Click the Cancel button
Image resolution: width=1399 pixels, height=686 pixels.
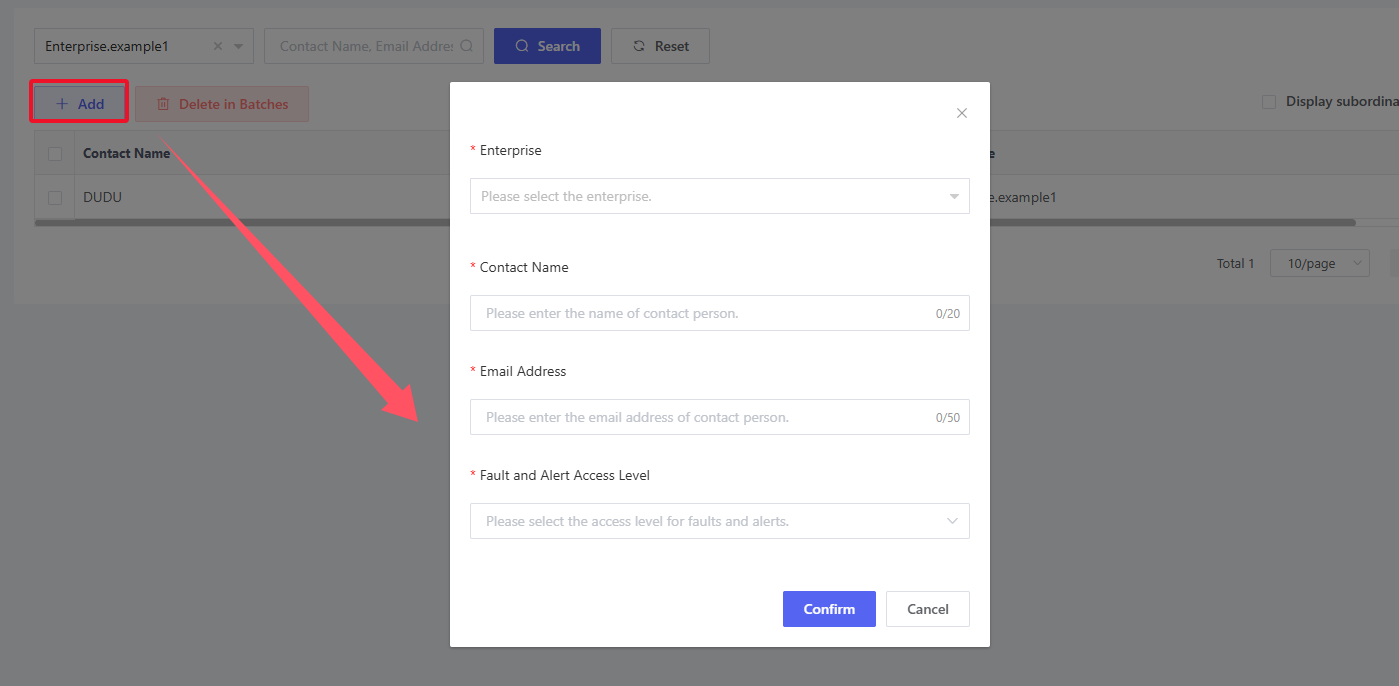pyautogui.click(x=927, y=609)
